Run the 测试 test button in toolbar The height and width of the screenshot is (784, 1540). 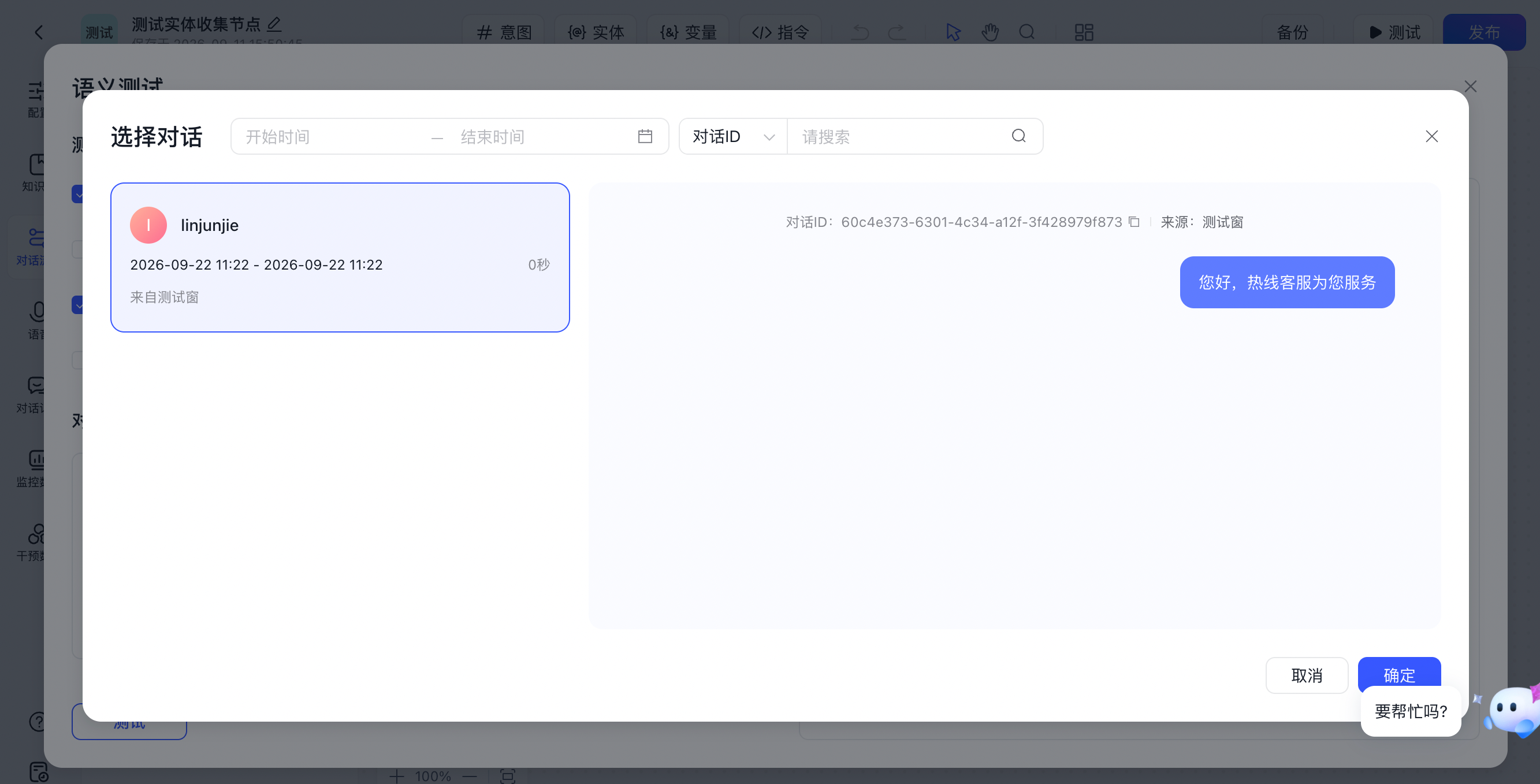(1394, 32)
